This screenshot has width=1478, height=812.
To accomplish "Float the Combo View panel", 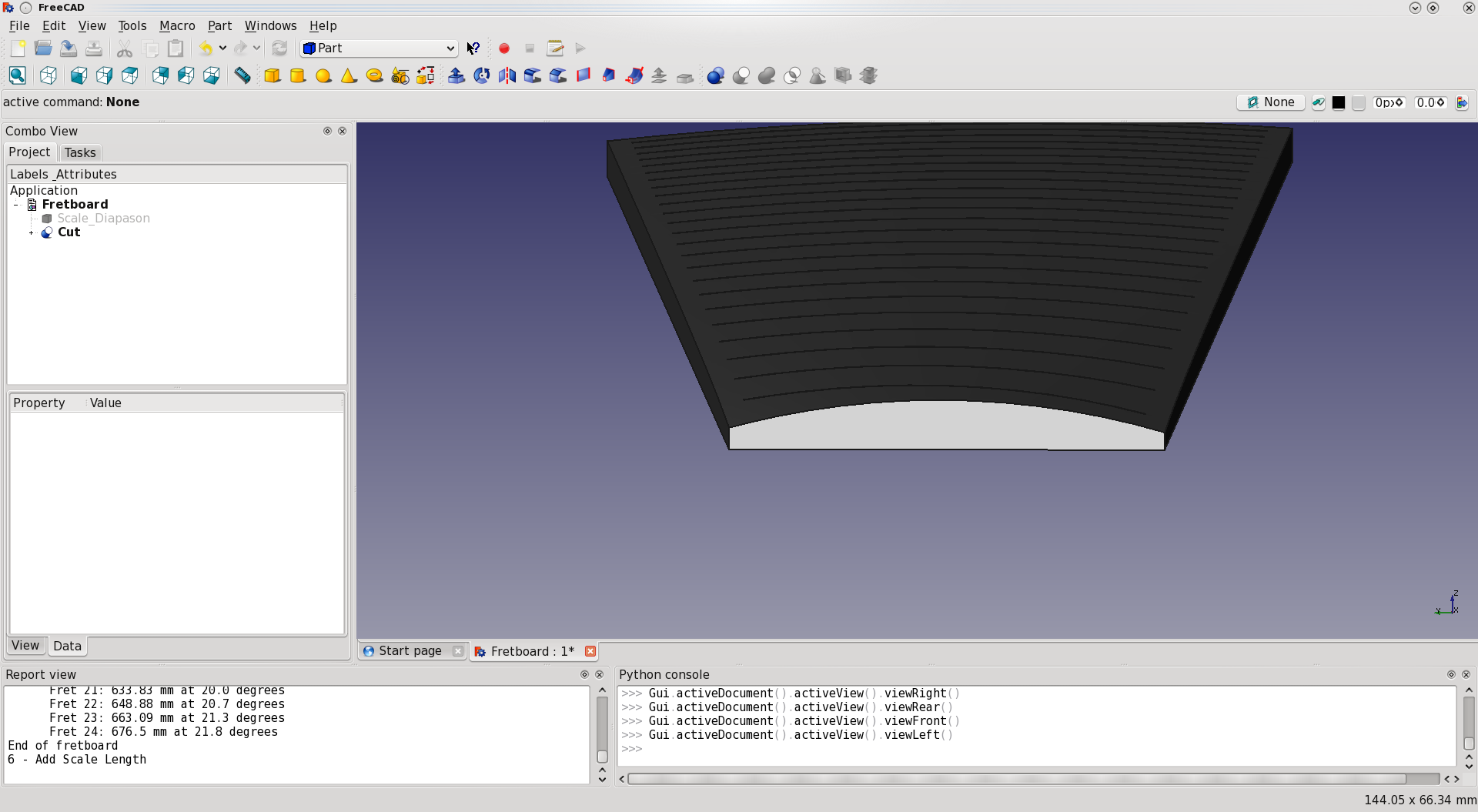I will [327, 131].
